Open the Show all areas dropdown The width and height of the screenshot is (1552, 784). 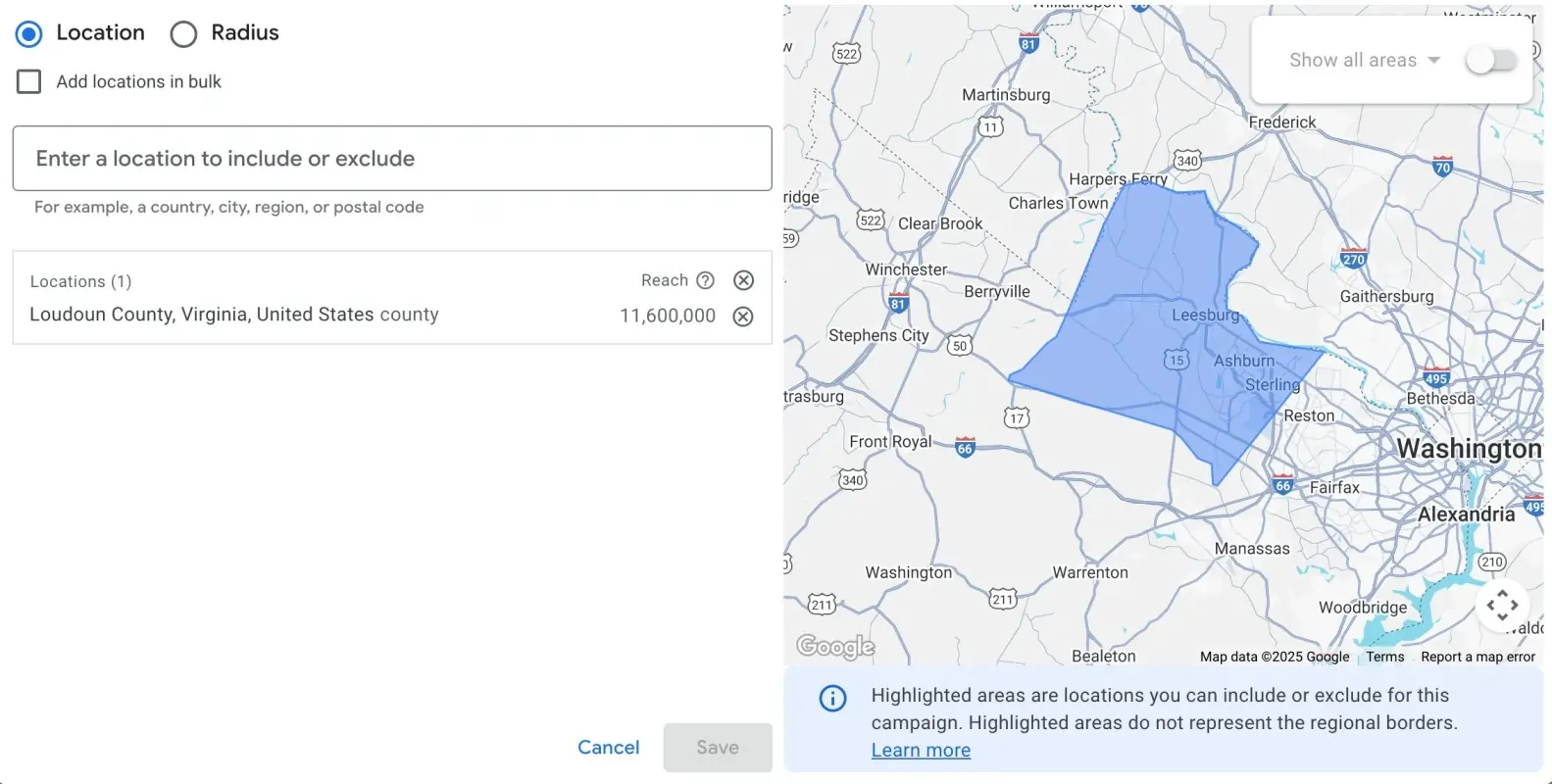(x=1365, y=60)
